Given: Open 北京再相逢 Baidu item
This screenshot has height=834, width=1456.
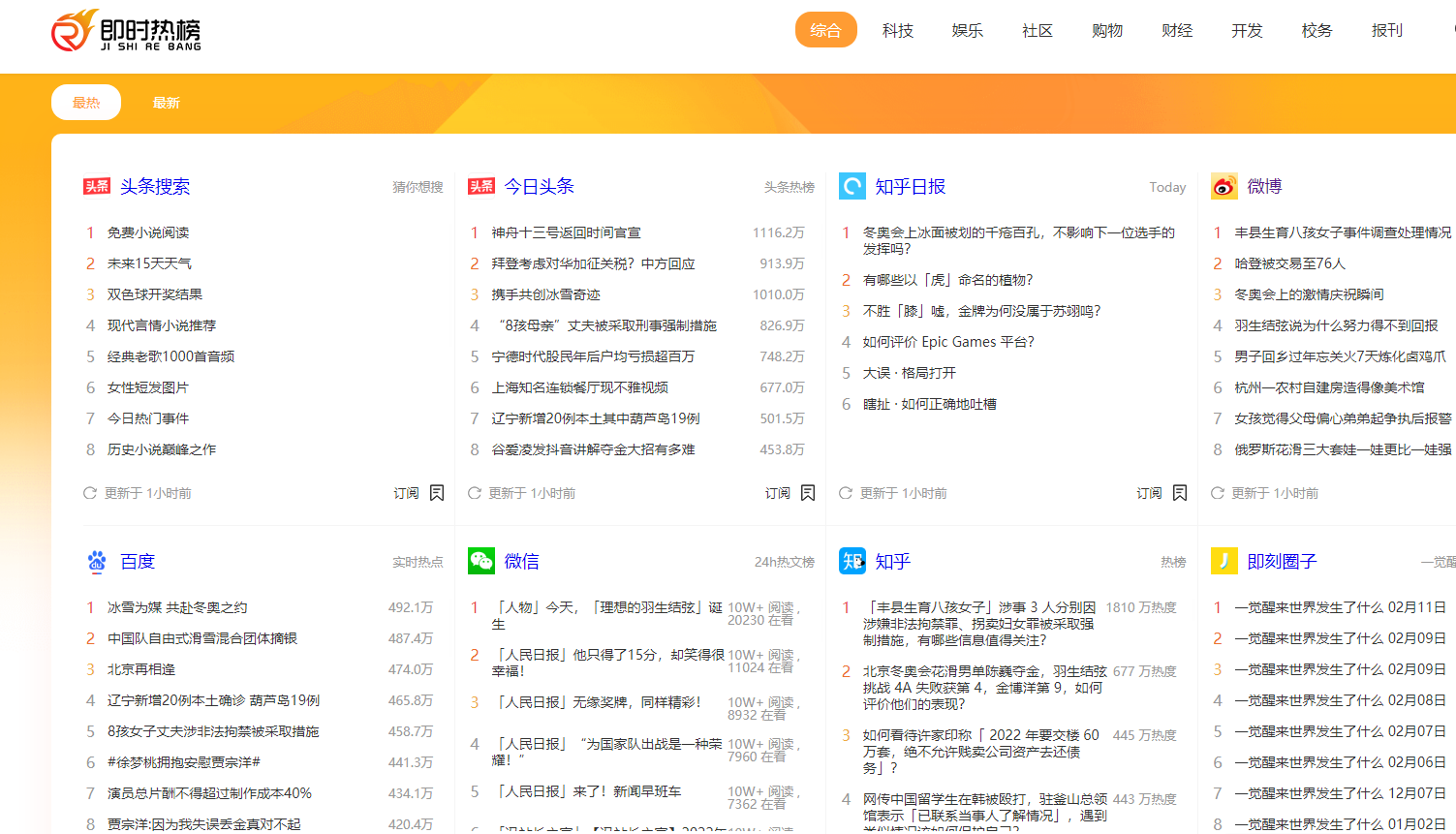Looking at the screenshot, I should pyautogui.click(x=141, y=669).
